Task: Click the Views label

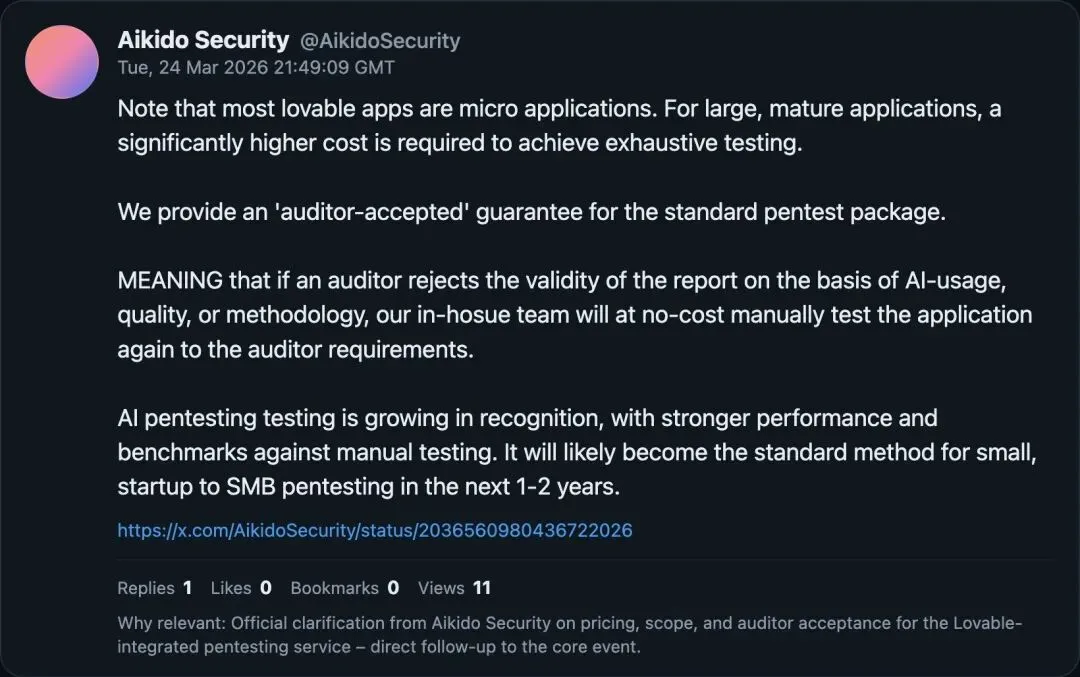Action: coord(441,588)
